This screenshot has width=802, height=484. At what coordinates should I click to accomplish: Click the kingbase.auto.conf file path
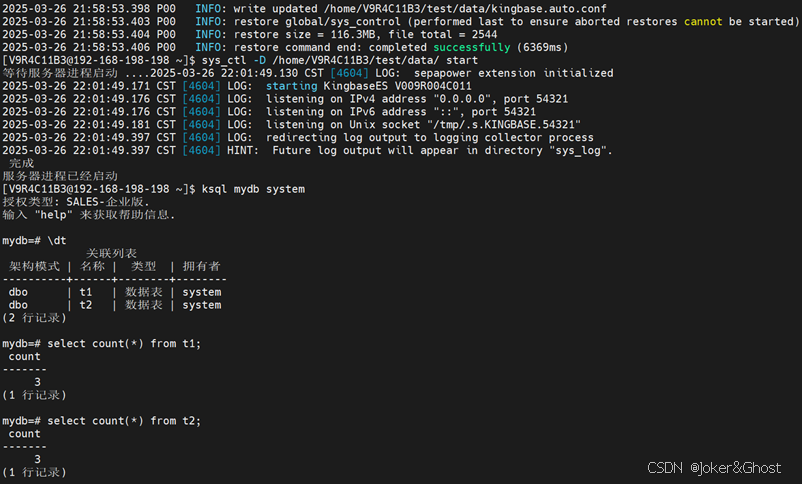coord(465,9)
